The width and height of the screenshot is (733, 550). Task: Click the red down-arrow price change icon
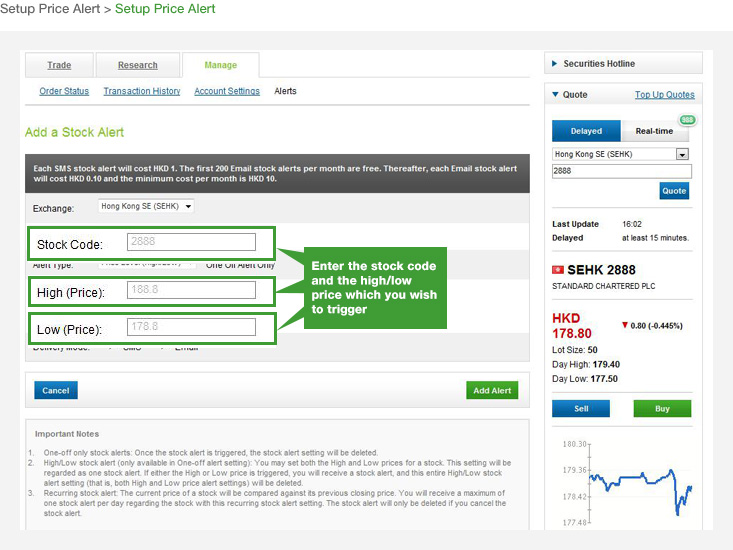[x=625, y=325]
